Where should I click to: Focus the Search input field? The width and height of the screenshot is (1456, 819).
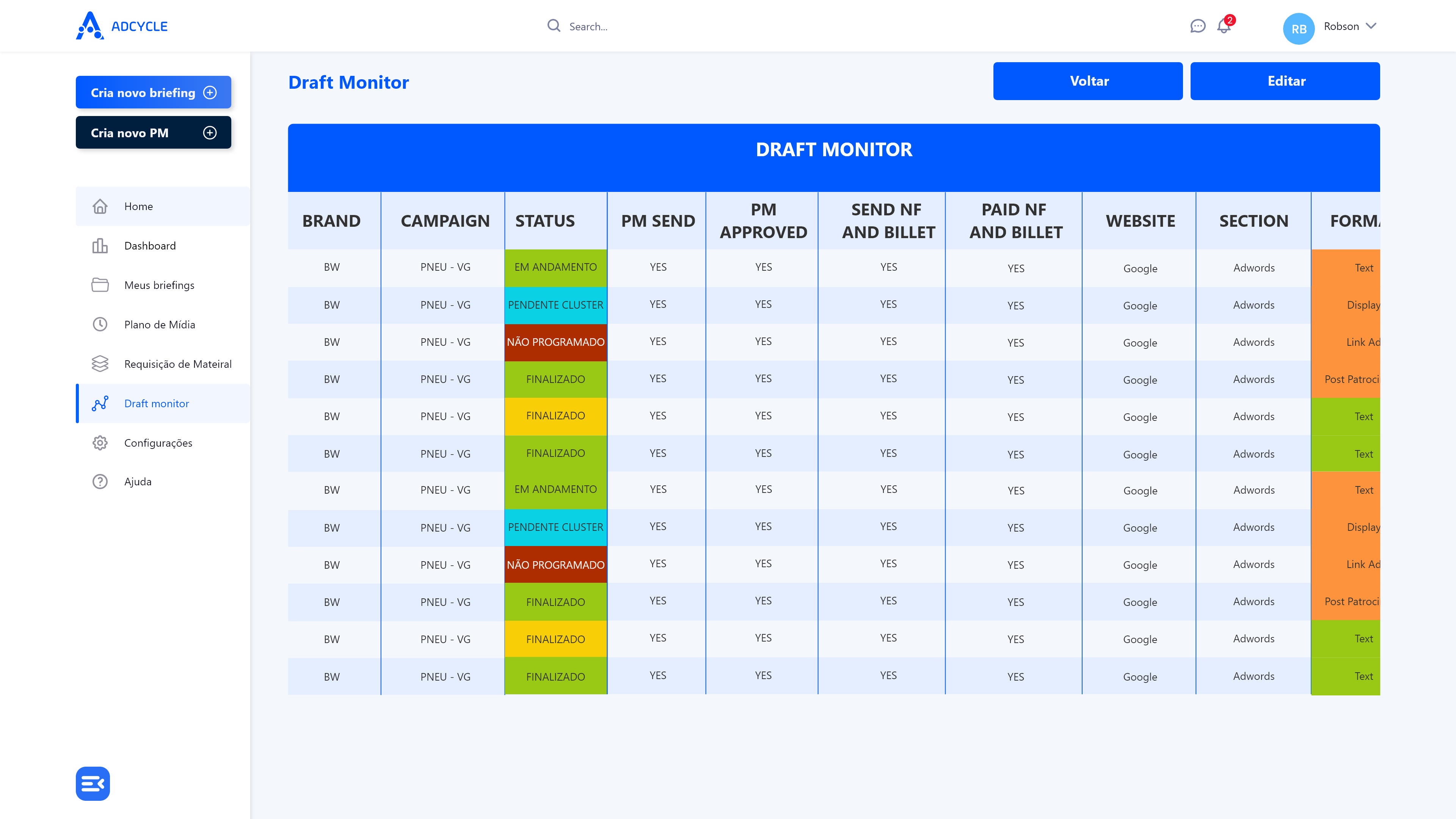point(588,27)
